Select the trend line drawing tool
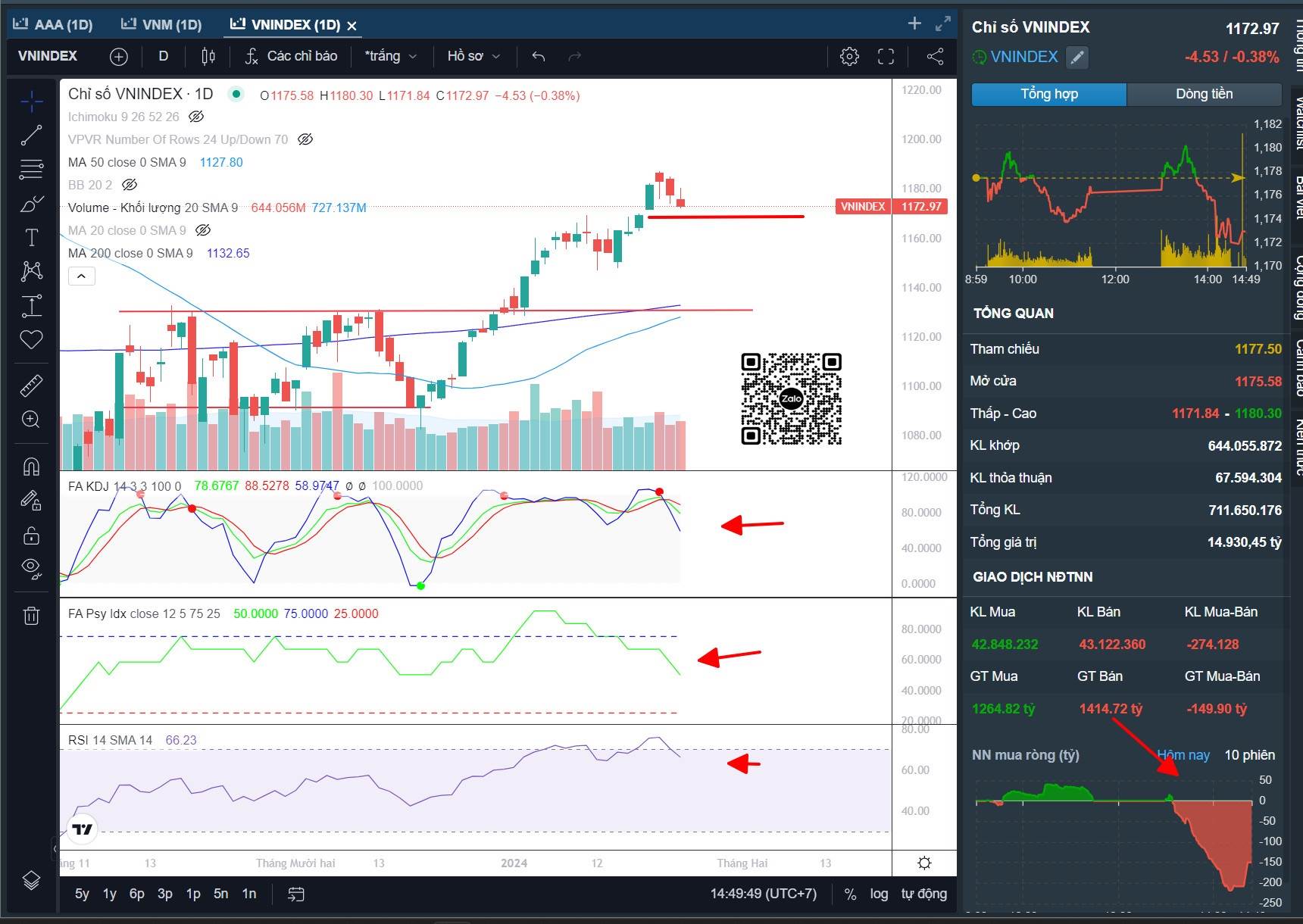This screenshot has width=1303, height=924. [31, 136]
